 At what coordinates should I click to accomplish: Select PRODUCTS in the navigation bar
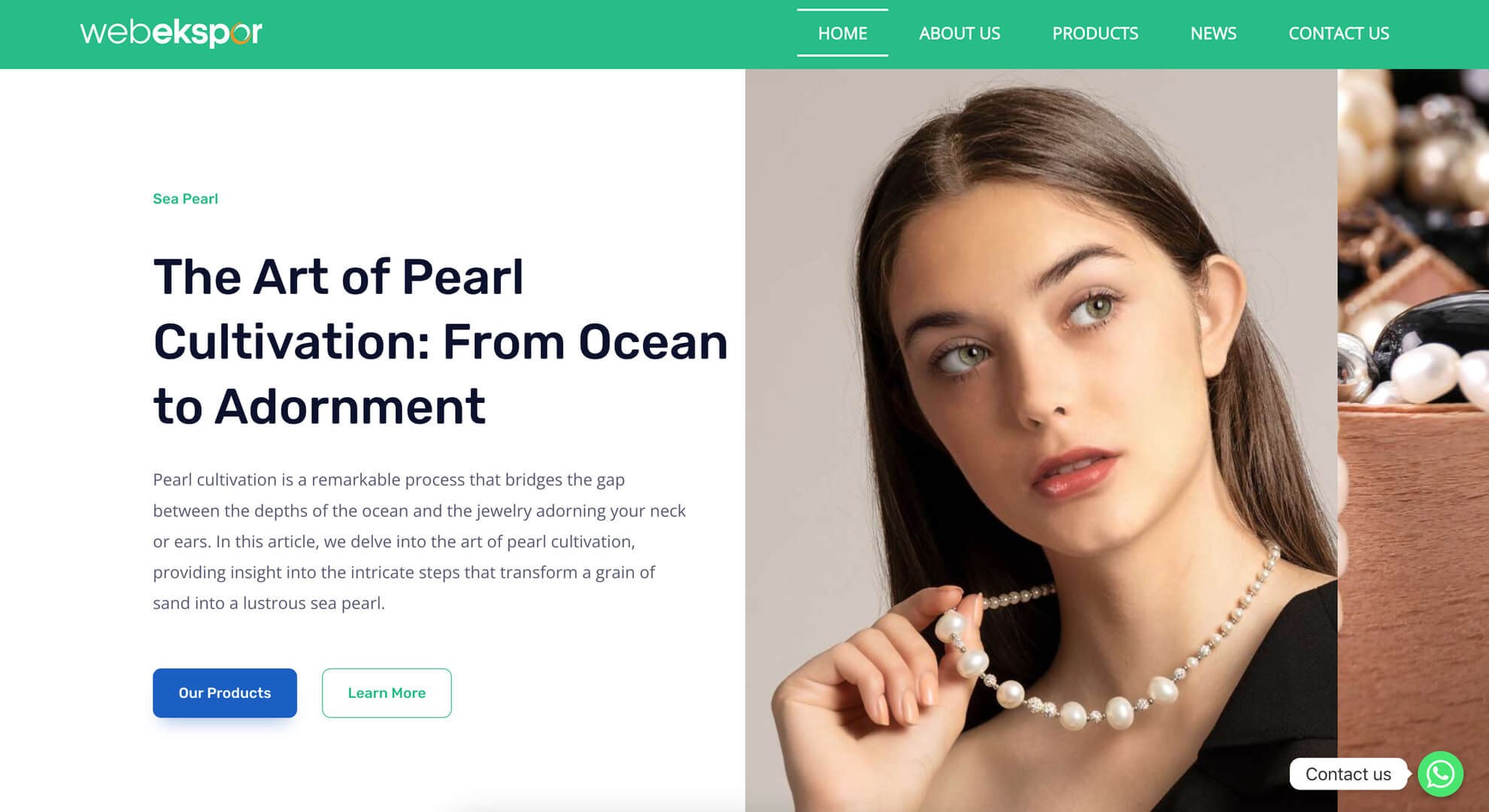tap(1095, 33)
